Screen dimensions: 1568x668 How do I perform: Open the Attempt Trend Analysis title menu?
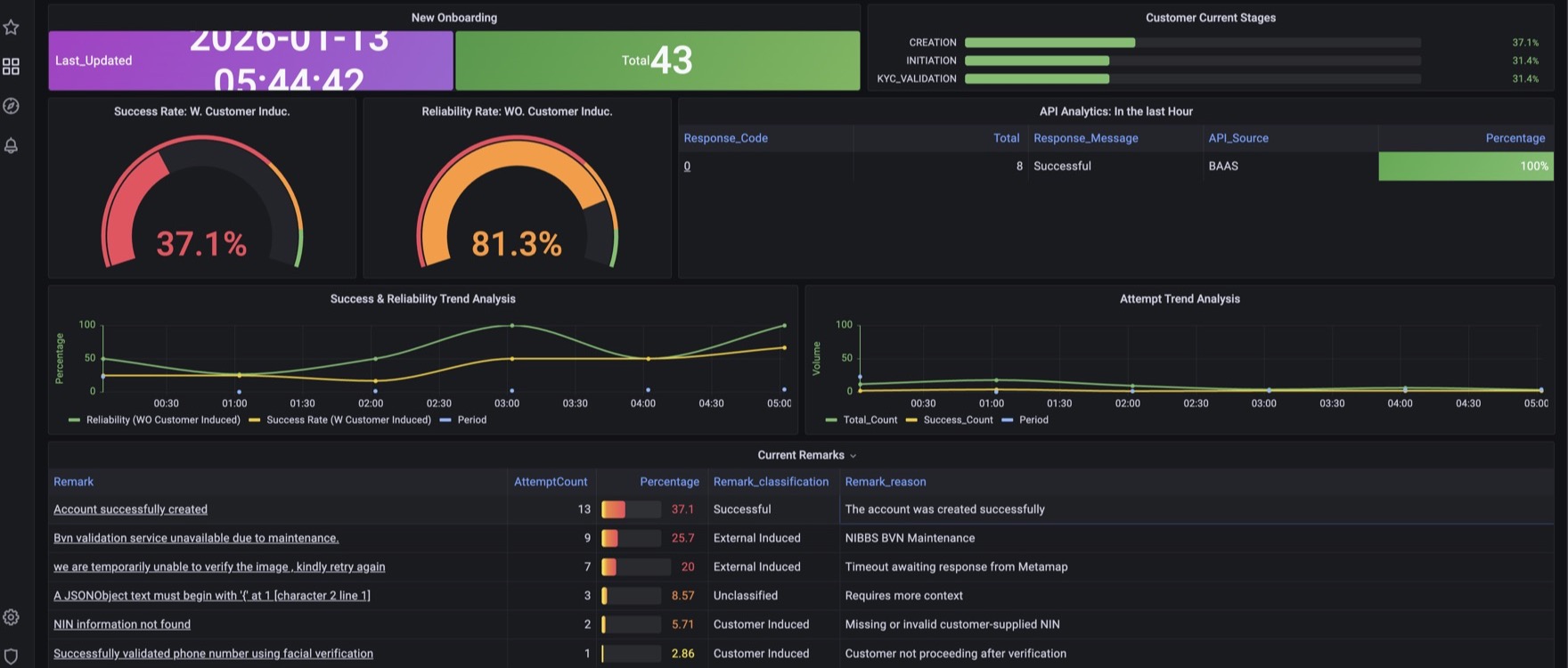[1180, 299]
